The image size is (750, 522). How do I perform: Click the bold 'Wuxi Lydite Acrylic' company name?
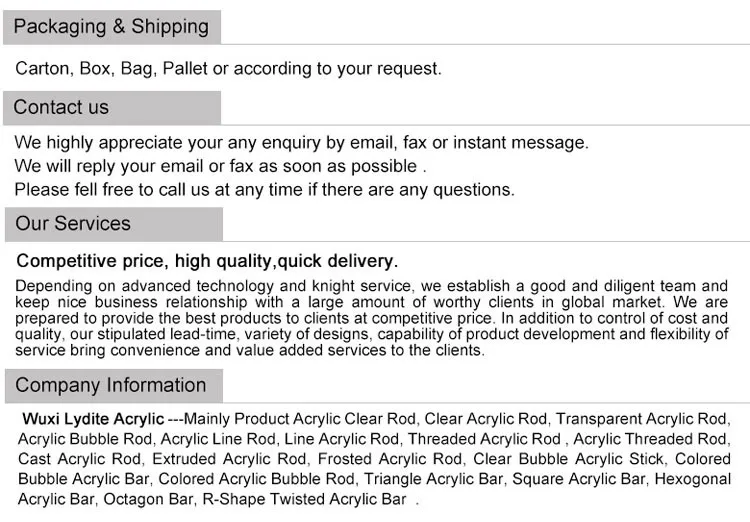click(x=92, y=419)
